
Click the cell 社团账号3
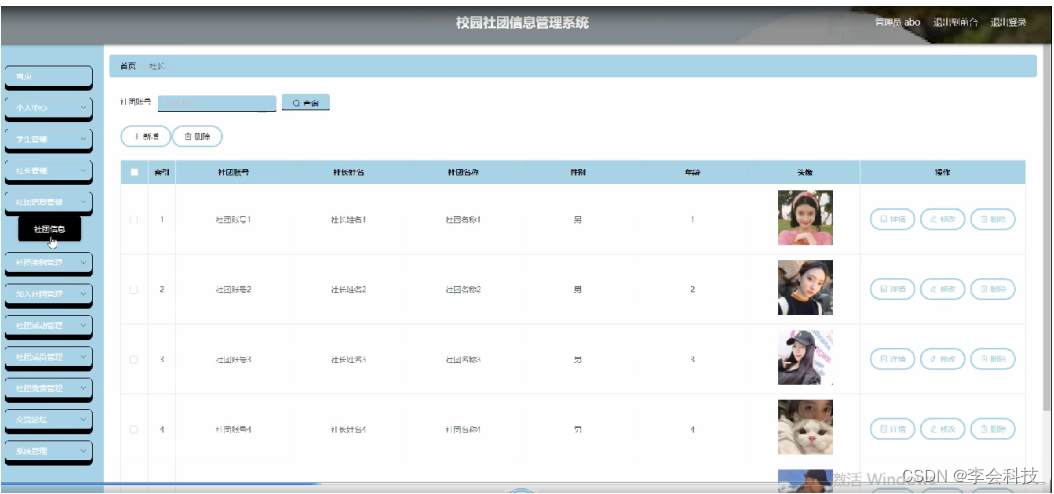point(233,360)
